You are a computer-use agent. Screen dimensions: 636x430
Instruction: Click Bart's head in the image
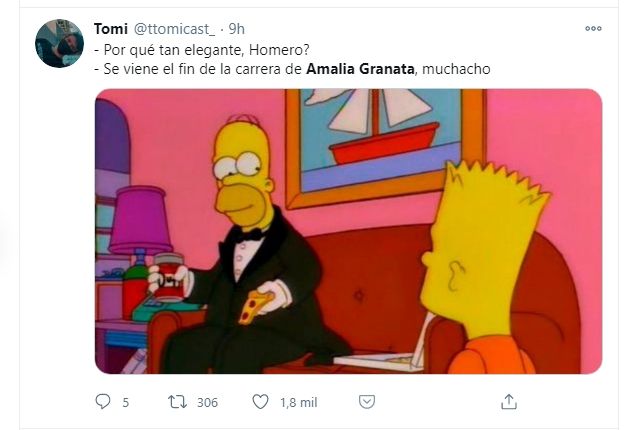click(x=485, y=252)
